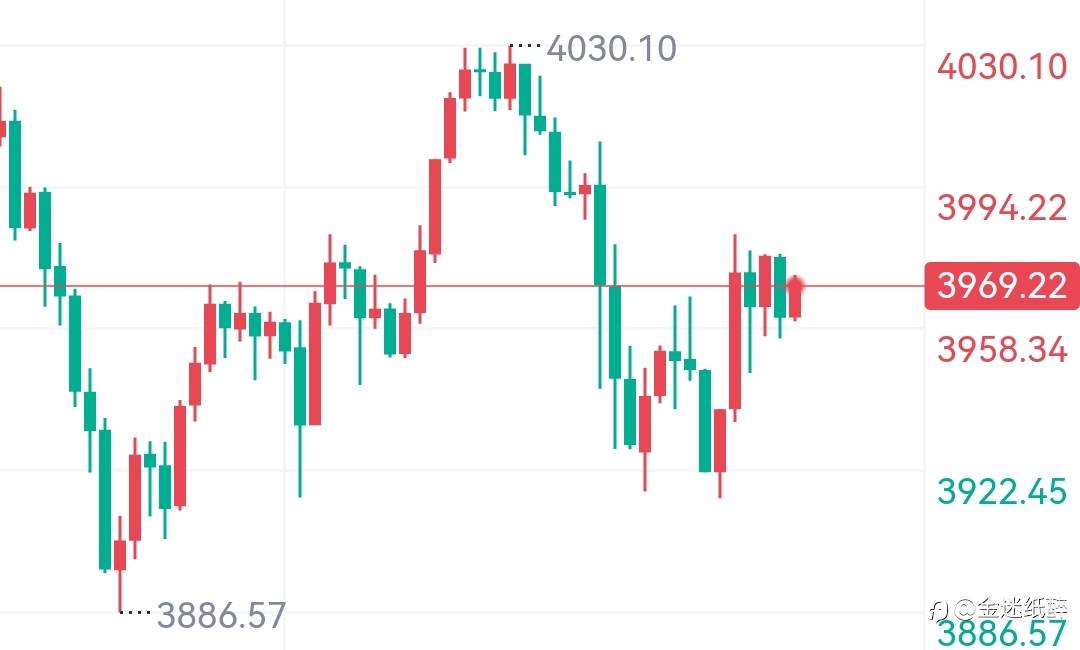Viewport: 1080px width, 650px height.
Task: Click the 4030.10 high marker beside the candles
Action: pos(611,48)
